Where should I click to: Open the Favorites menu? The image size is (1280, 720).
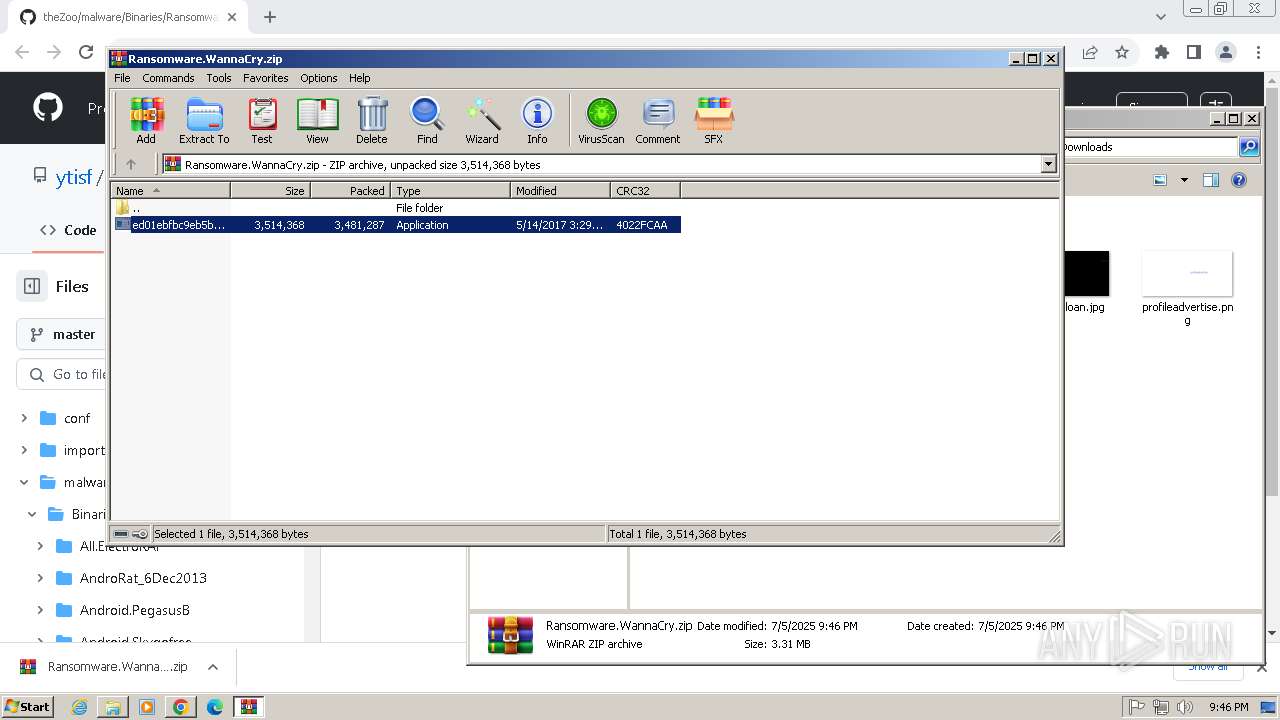coord(266,78)
